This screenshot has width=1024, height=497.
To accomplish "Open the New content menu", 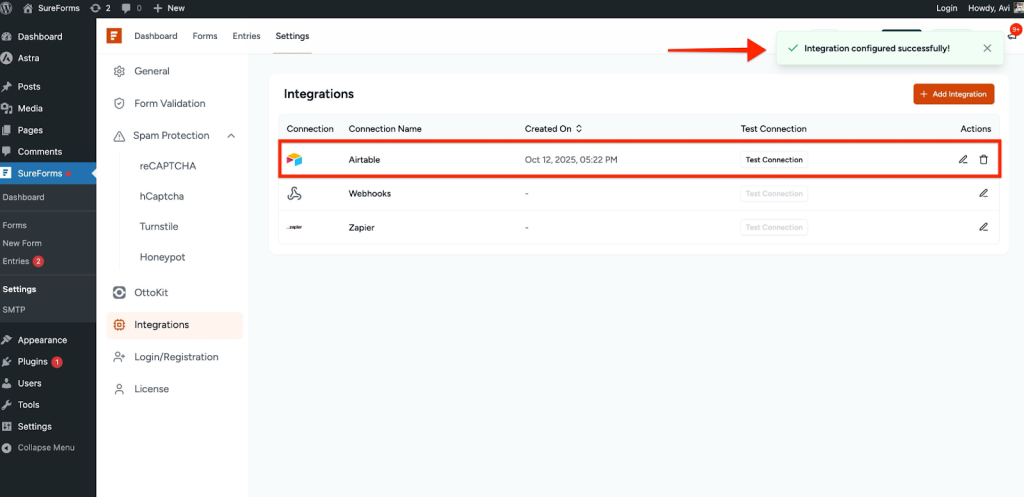I will coord(169,8).
